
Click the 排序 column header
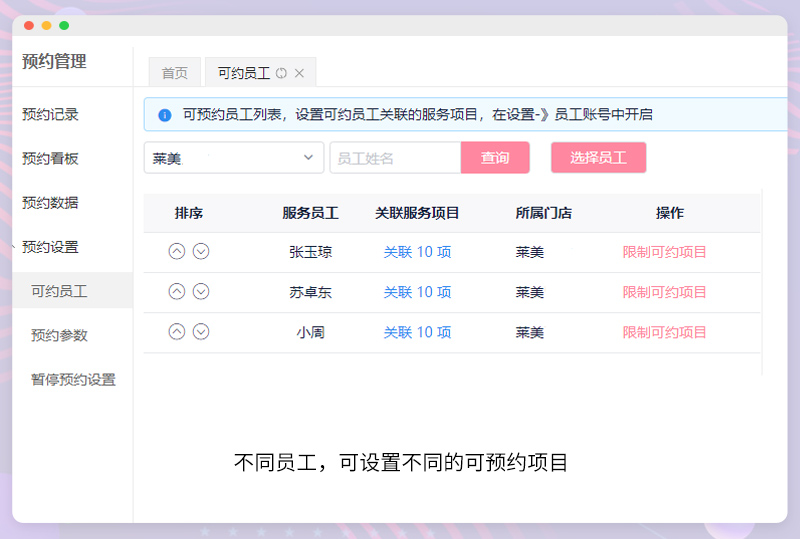189,213
